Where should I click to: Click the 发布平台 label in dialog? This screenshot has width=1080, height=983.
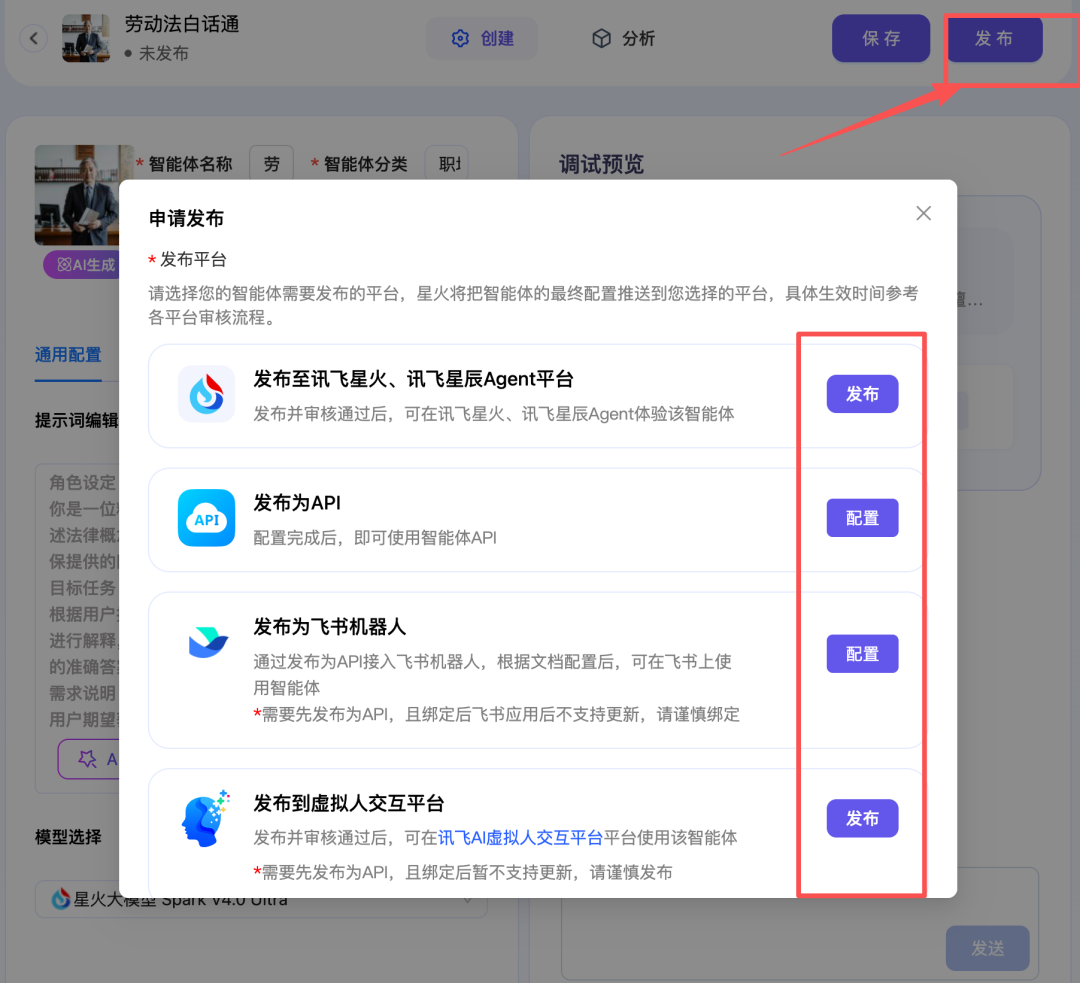pyautogui.click(x=193, y=260)
